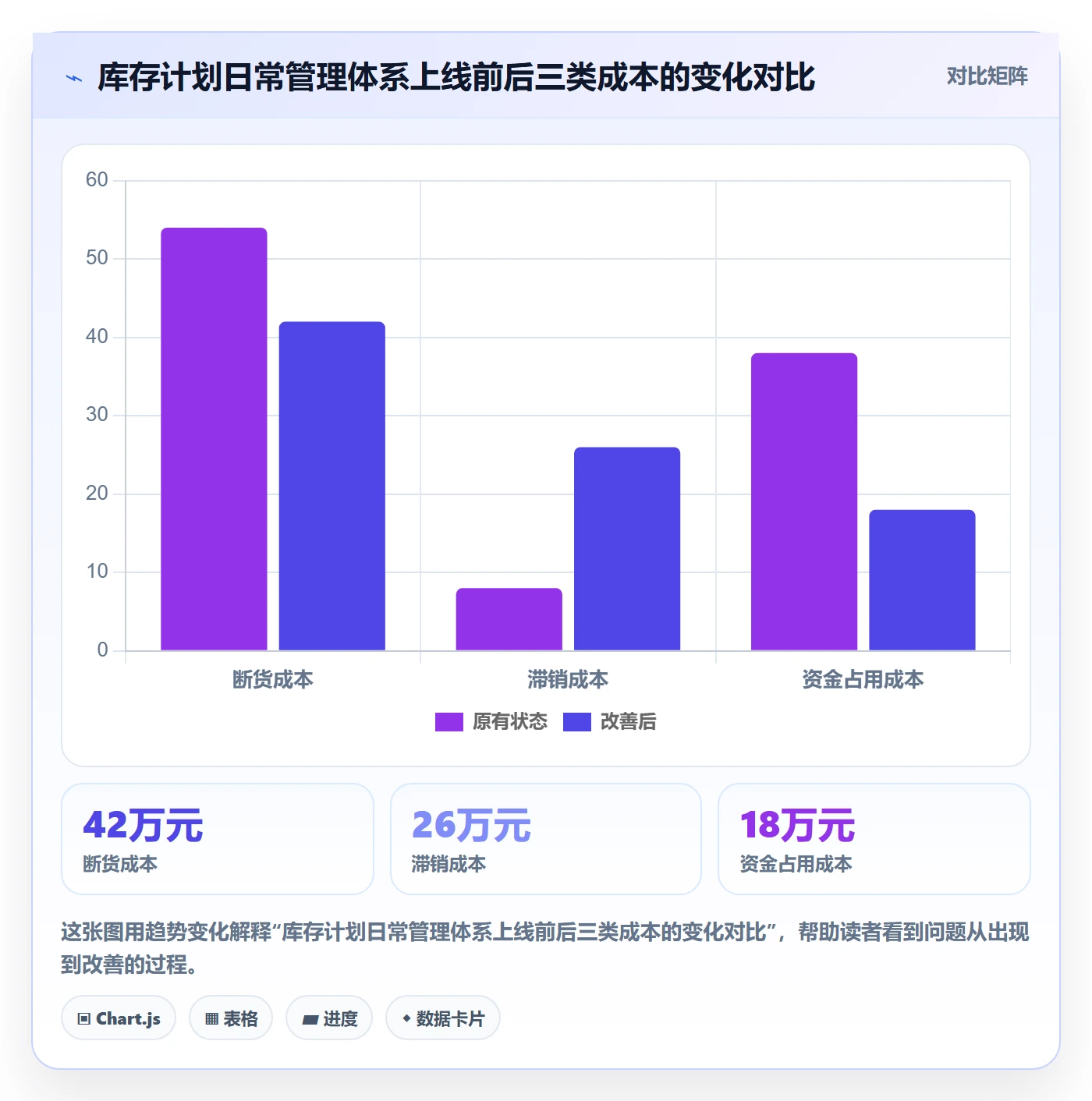The image size is (1092, 1101).
Task: Click the Chart.js tag square icon
Action: (84, 1019)
